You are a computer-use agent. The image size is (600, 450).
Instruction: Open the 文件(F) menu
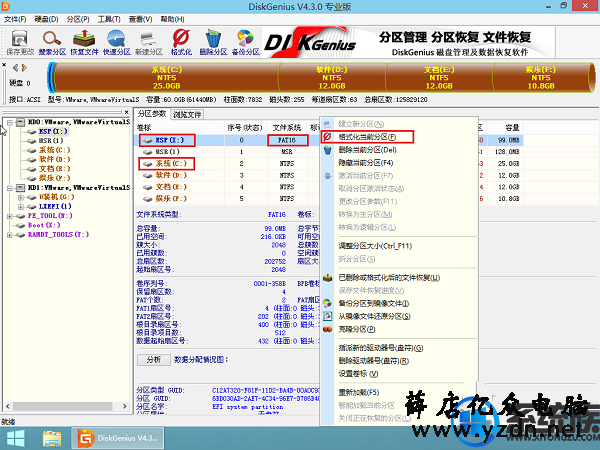15,19
